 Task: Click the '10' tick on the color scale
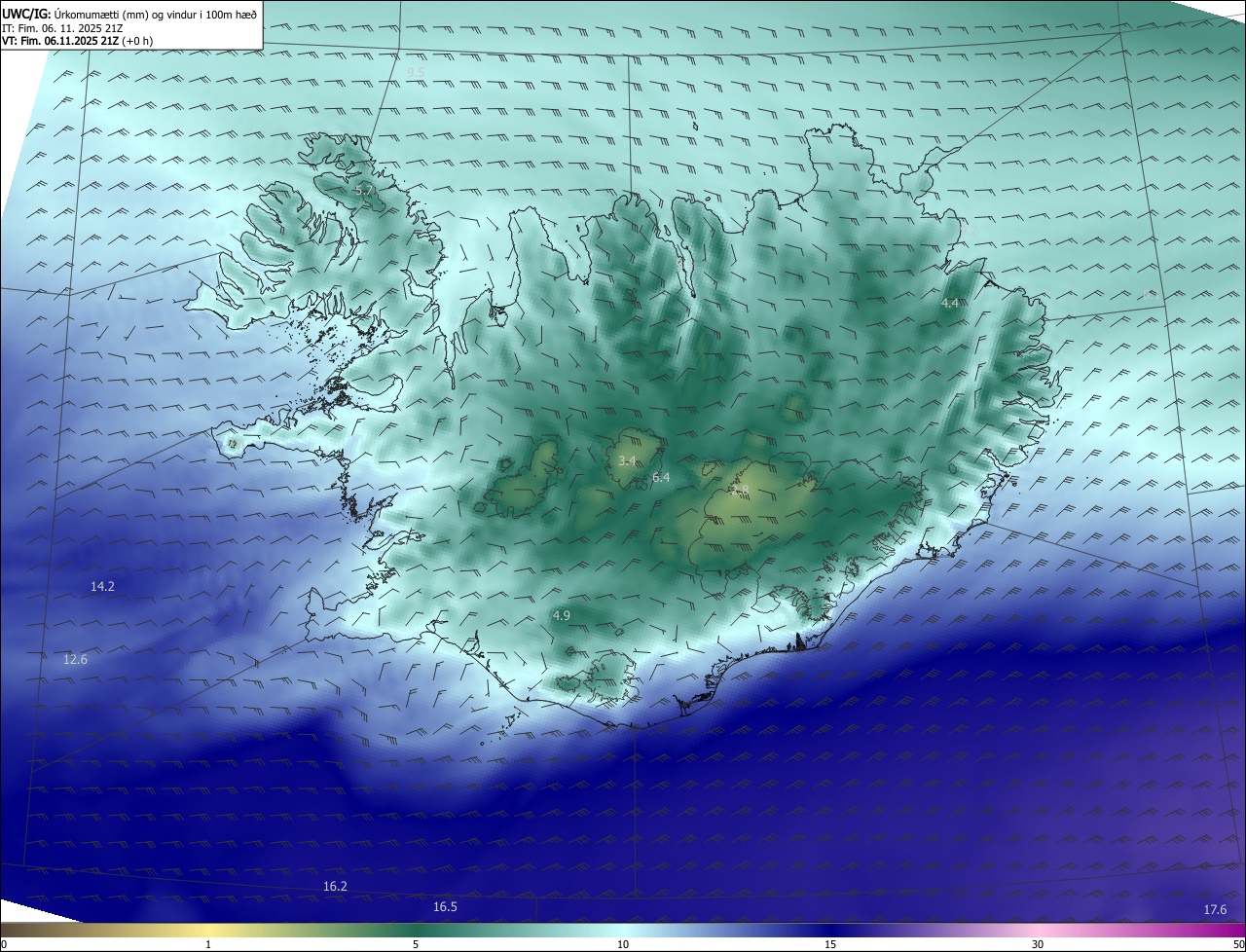click(x=623, y=944)
